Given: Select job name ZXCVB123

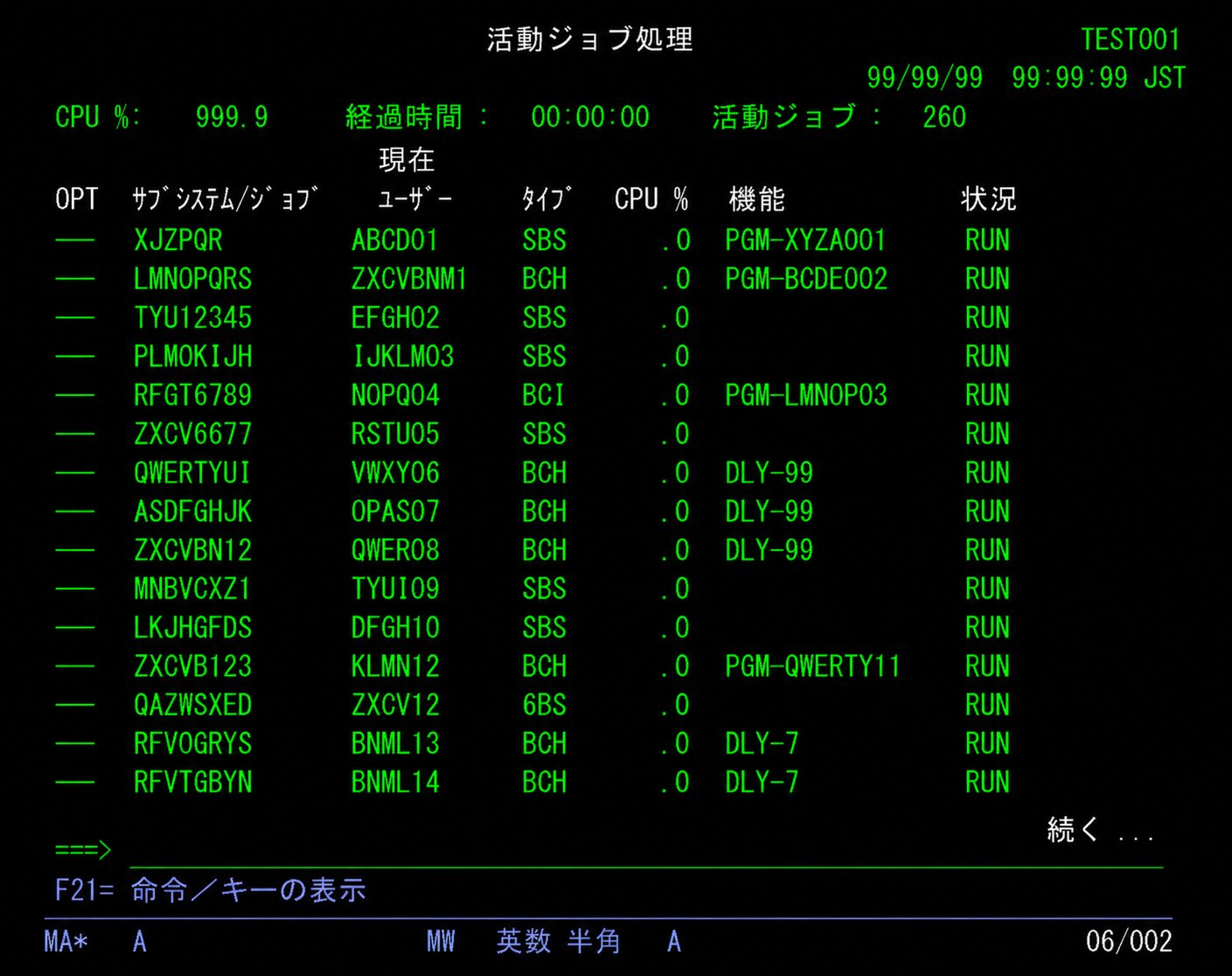Looking at the screenshot, I should tap(193, 666).
